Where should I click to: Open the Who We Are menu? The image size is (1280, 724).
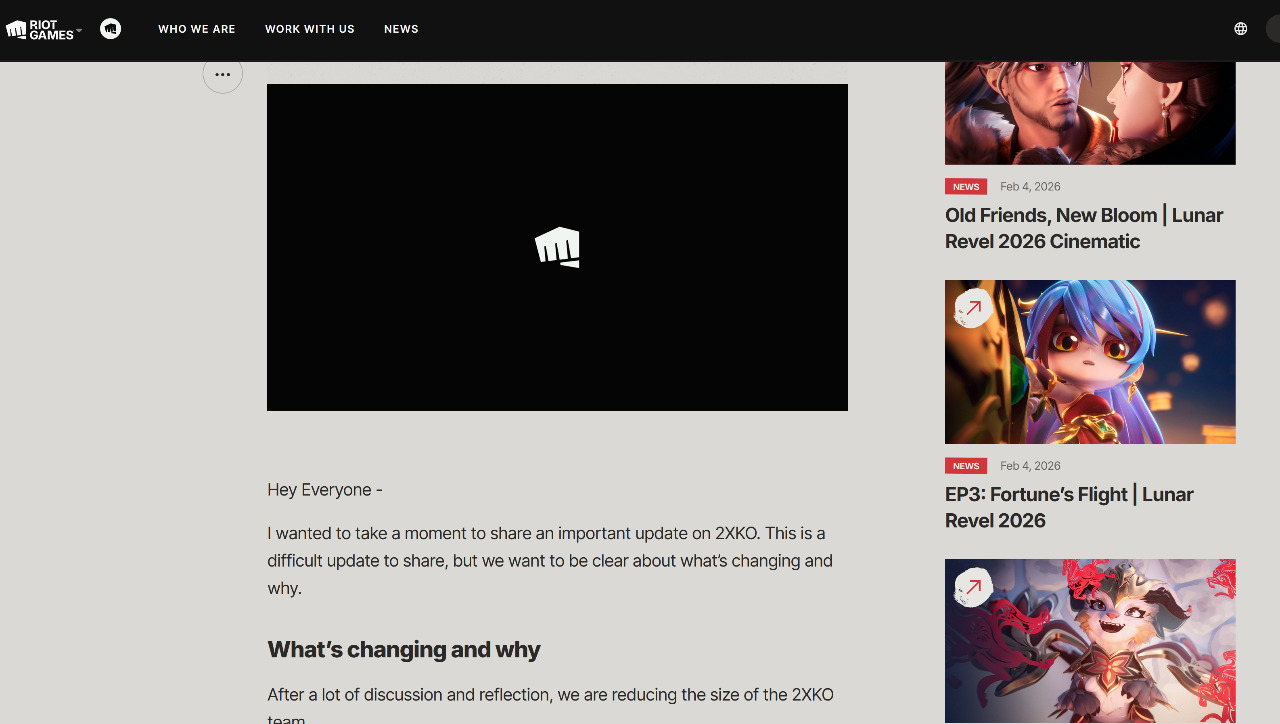(197, 29)
